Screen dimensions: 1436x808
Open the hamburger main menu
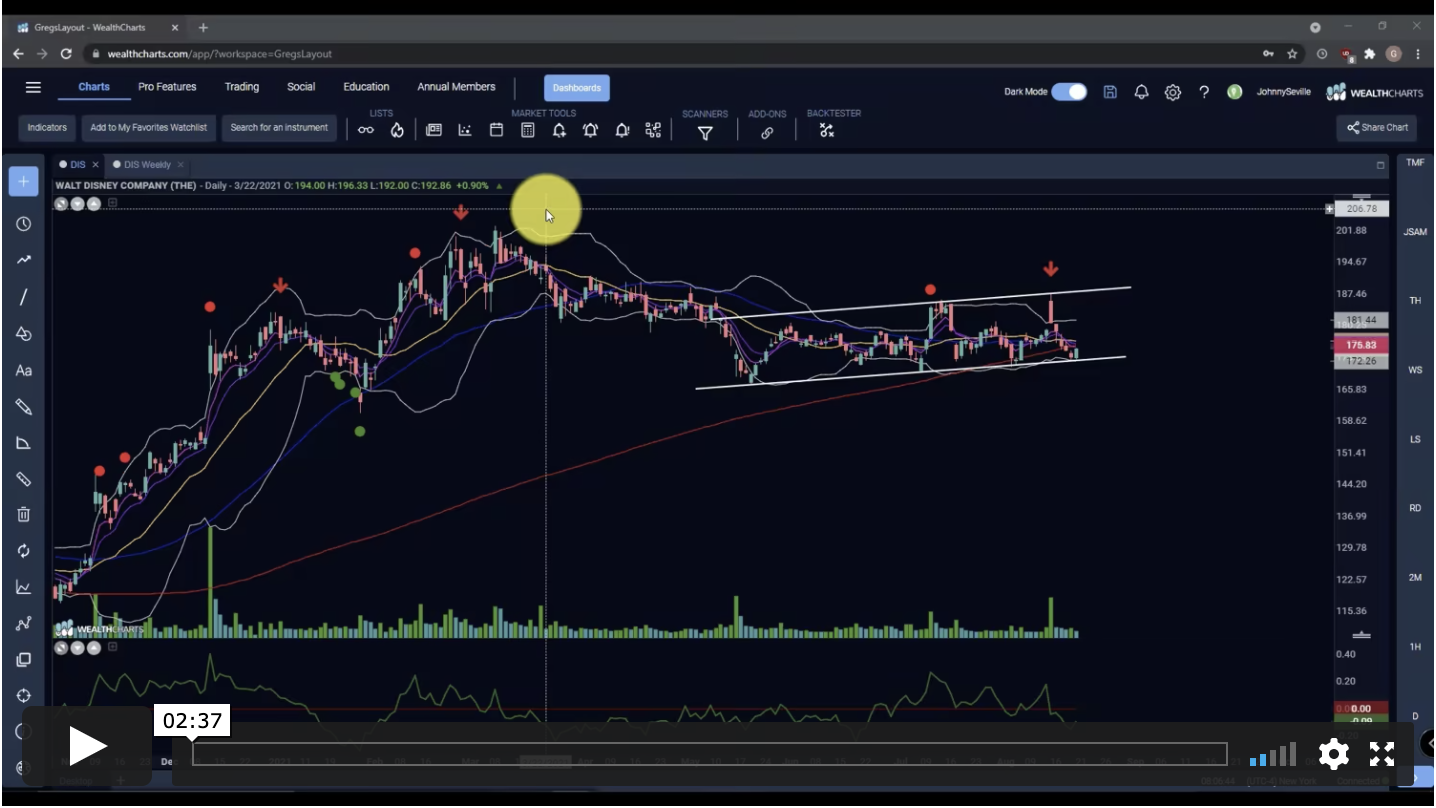[33, 87]
